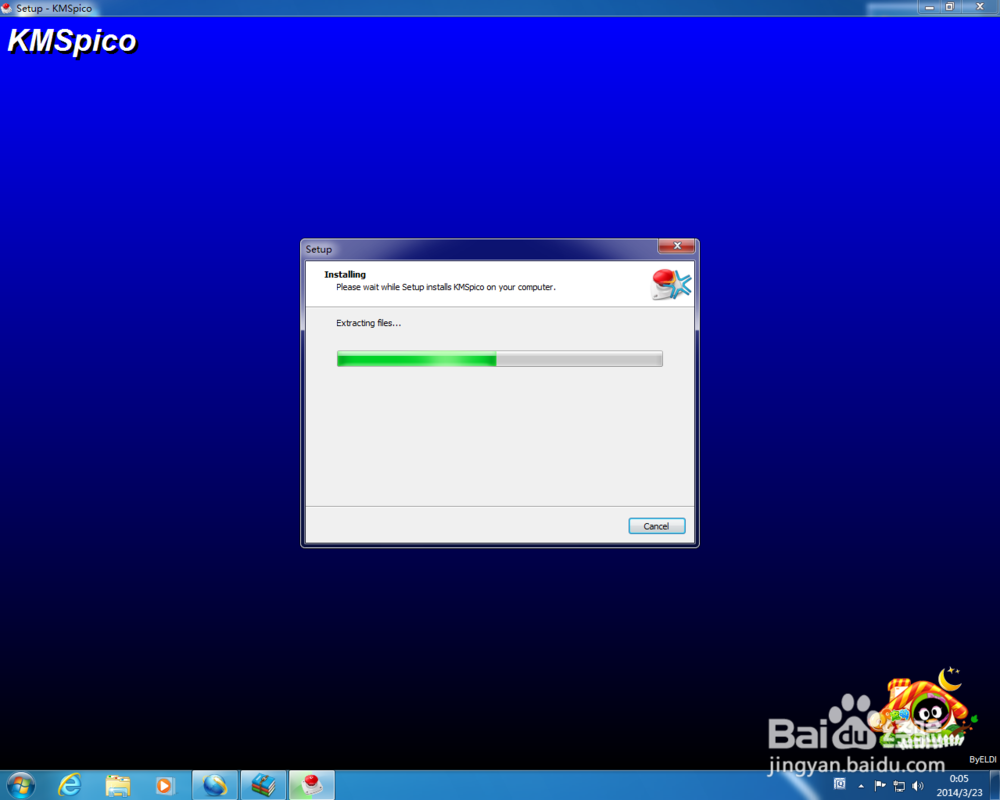Expand hidden icons in the system tray

pos(861,786)
